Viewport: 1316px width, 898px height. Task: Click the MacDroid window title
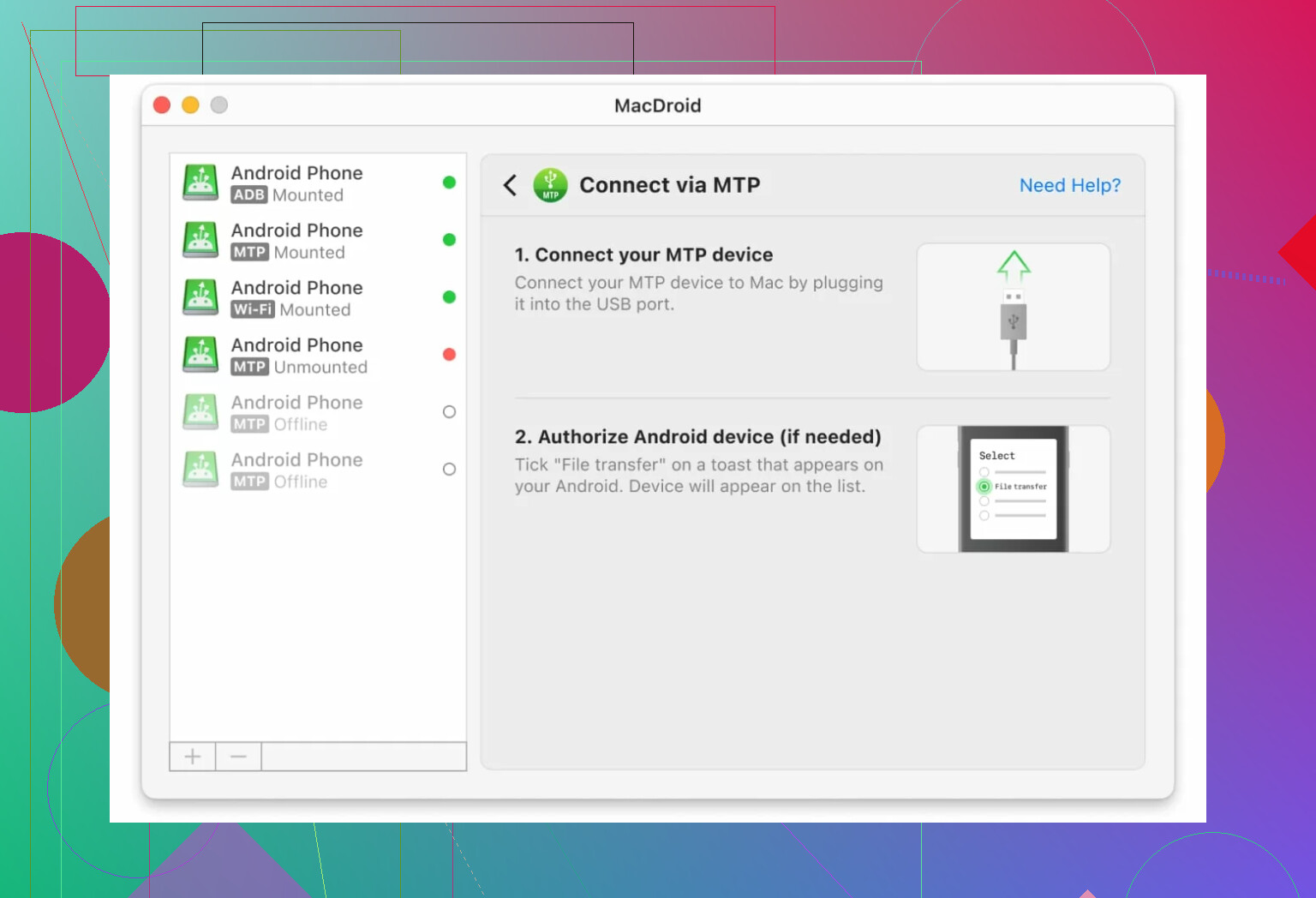click(658, 105)
